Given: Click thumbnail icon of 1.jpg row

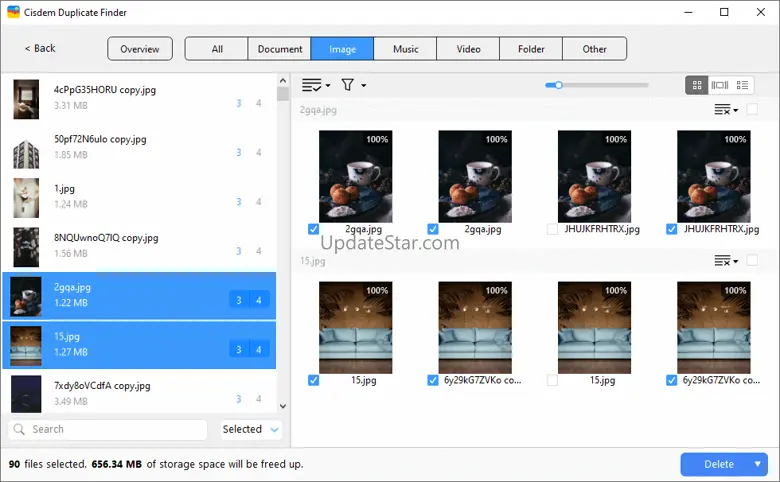Looking at the screenshot, I should [x=26, y=198].
